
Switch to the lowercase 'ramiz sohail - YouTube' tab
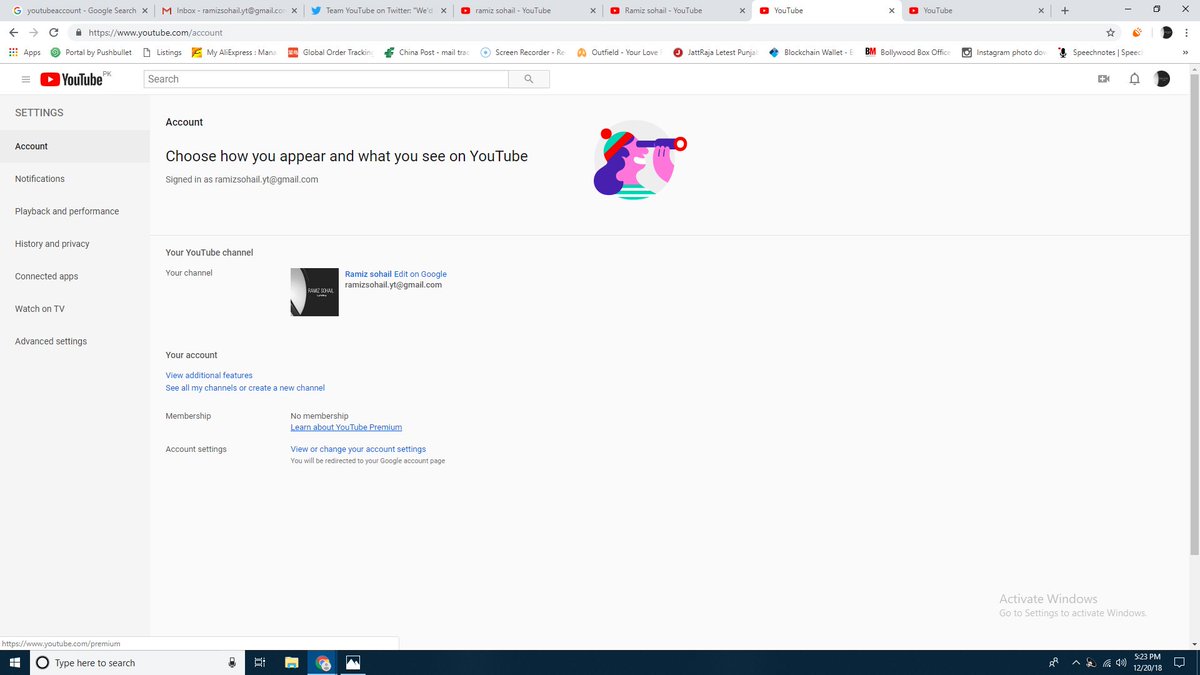(x=526, y=11)
